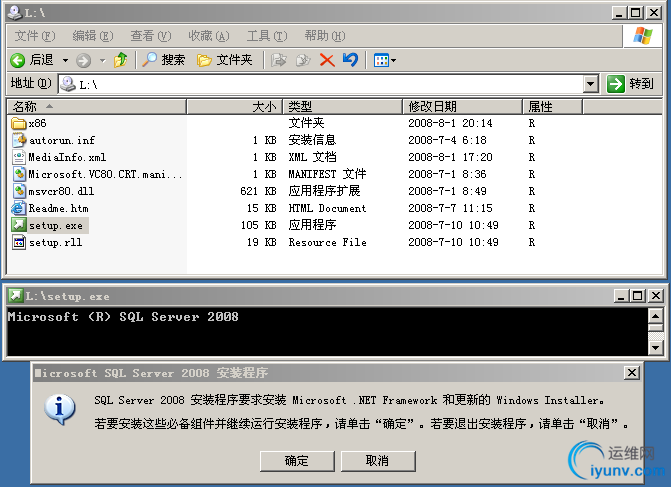Image resolution: width=671 pixels, height=487 pixels.
Task: Click the red Delete X icon
Action: [x=327, y=60]
